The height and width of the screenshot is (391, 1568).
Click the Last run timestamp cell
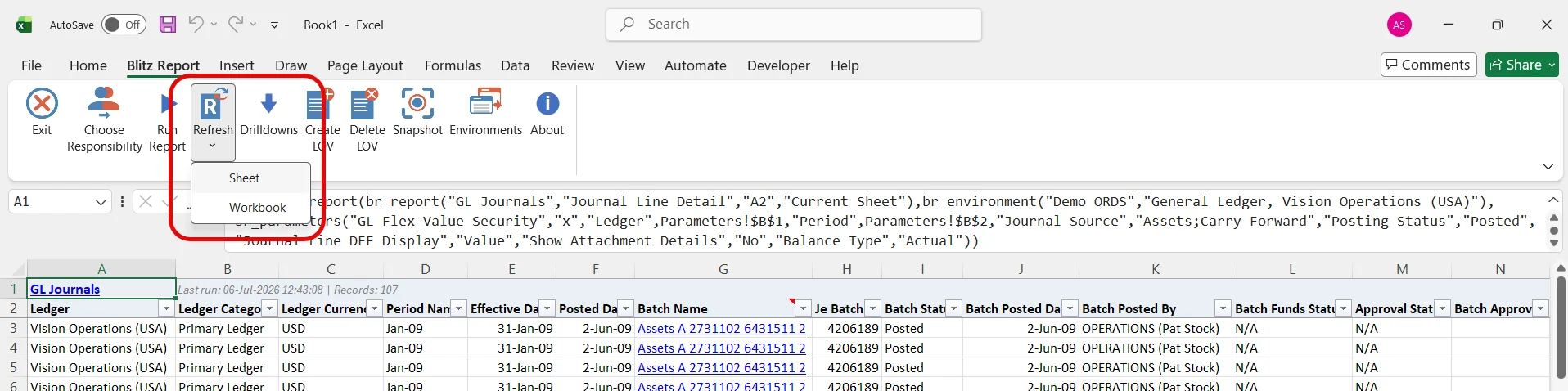[x=287, y=290]
